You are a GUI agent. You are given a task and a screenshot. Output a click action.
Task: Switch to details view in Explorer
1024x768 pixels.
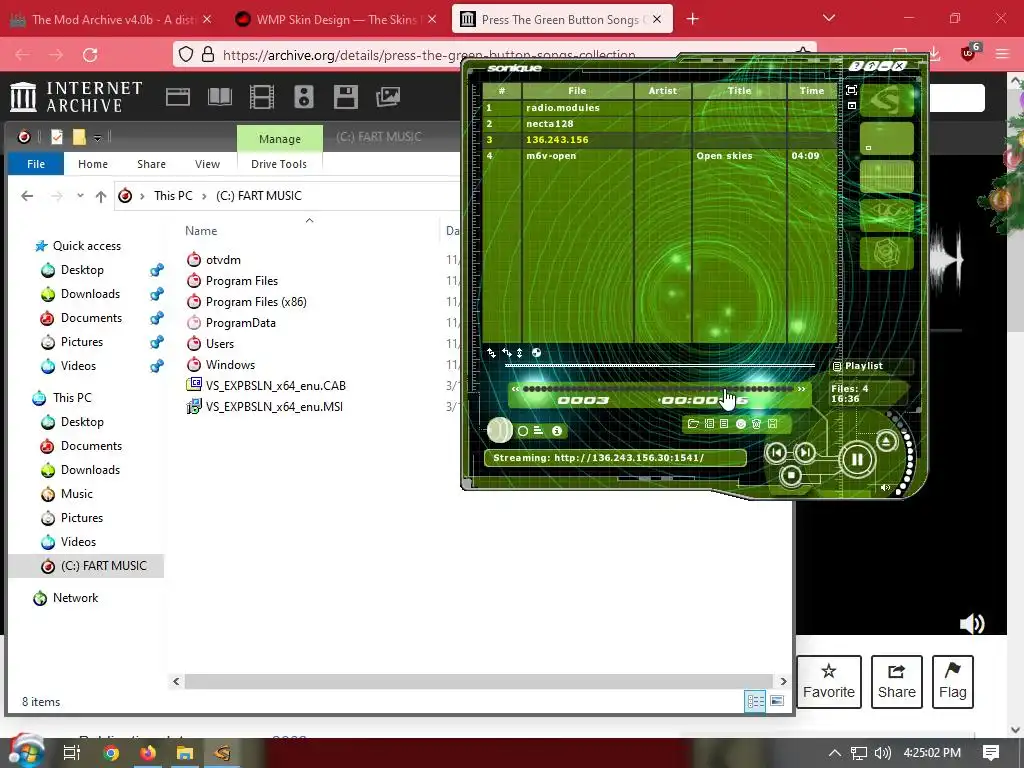click(x=756, y=701)
